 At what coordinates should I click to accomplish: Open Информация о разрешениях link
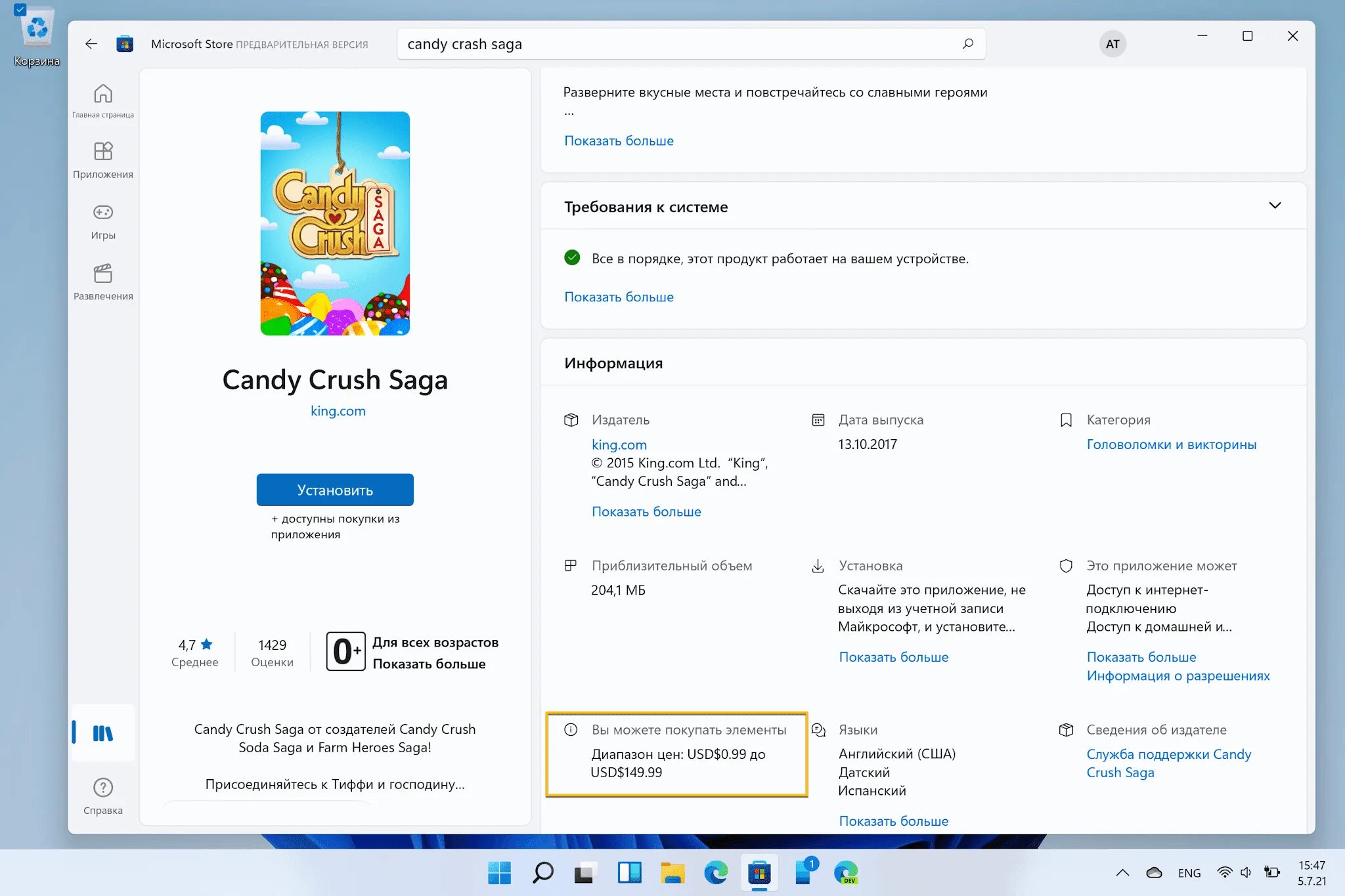coord(1178,675)
